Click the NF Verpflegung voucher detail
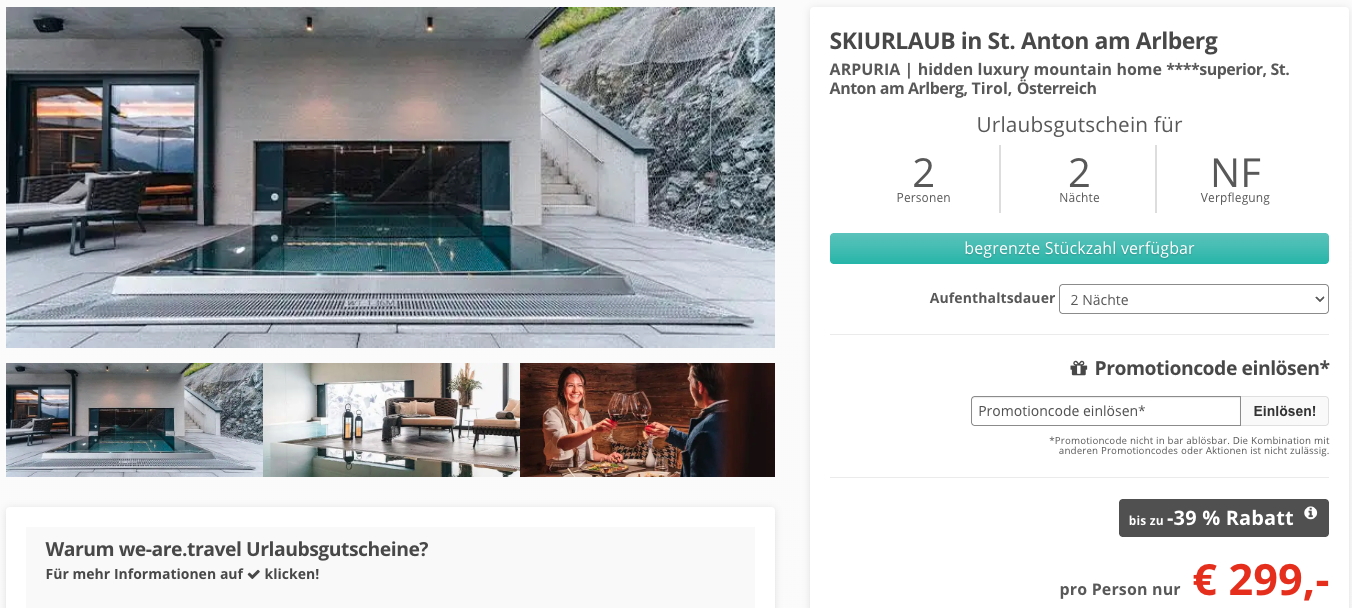Screen dimensions: 1352x608 tap(1235, 180)
